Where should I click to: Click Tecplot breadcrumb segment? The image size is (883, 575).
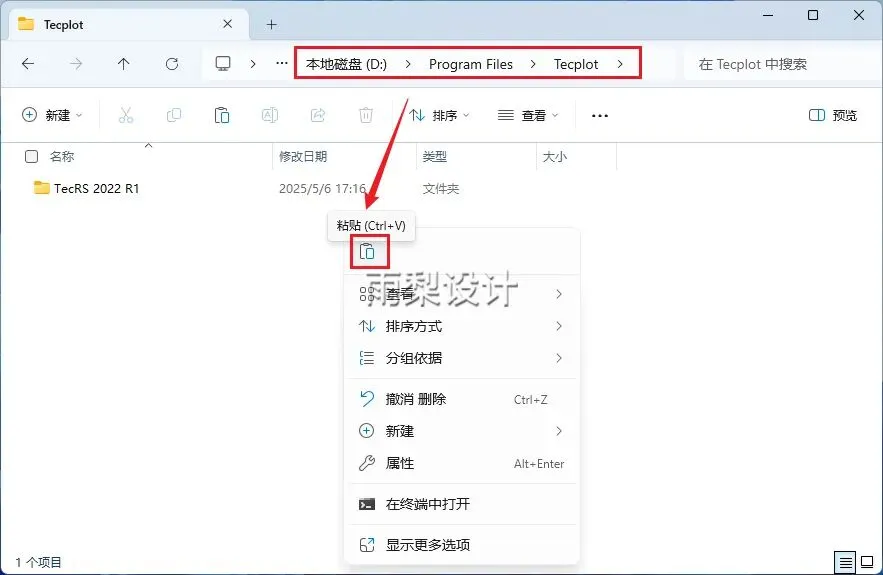coord(576,64)
